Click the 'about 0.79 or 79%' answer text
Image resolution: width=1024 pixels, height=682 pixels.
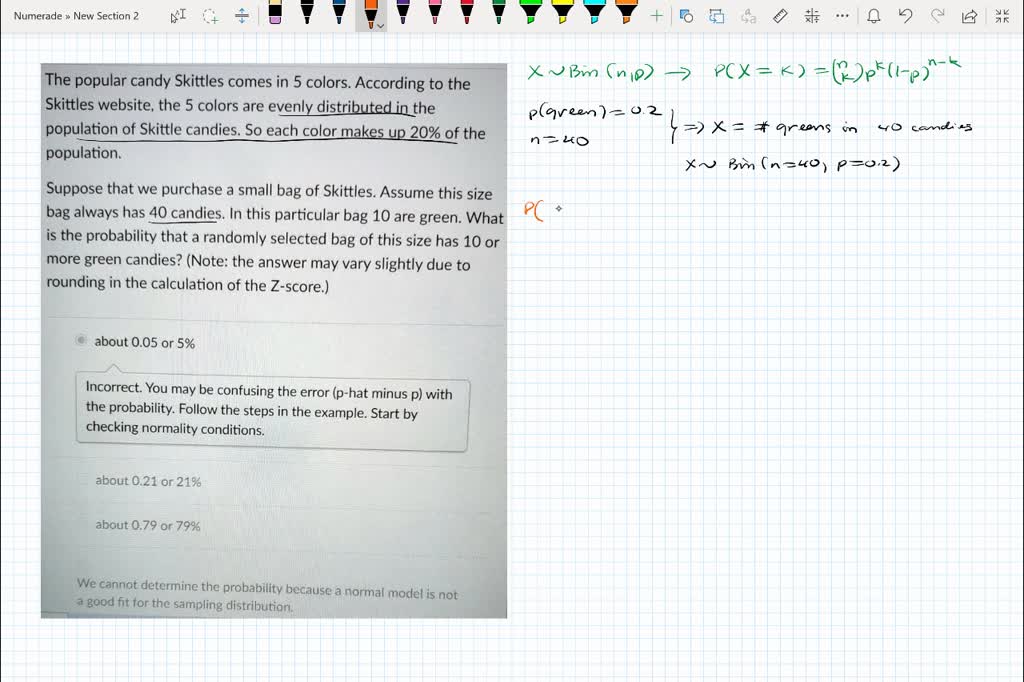click(x=148, y=525)
